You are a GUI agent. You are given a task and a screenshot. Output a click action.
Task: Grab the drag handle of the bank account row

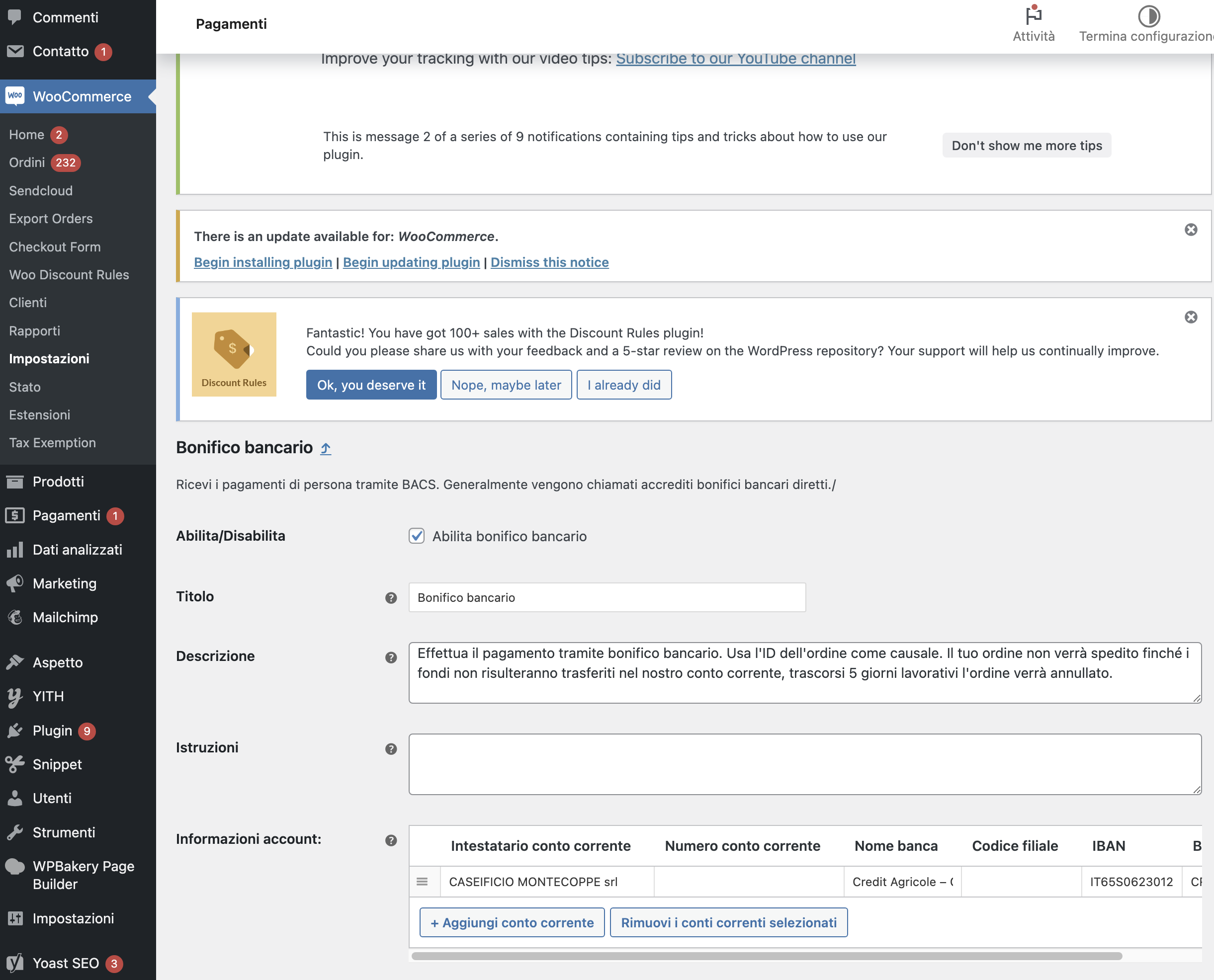click(422, 882)
